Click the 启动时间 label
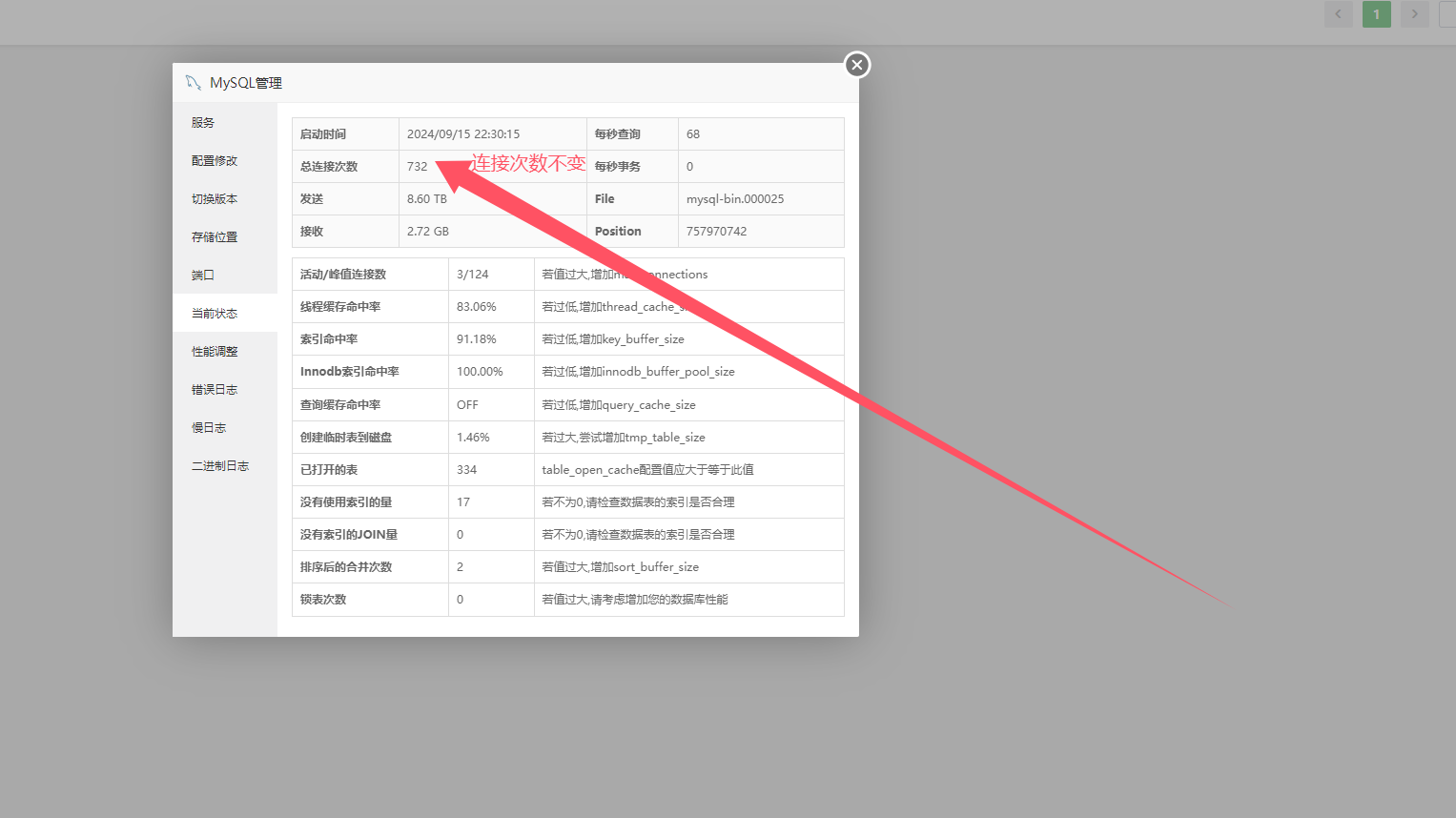Screen dimensions: 1456x818 coord(323,134)
